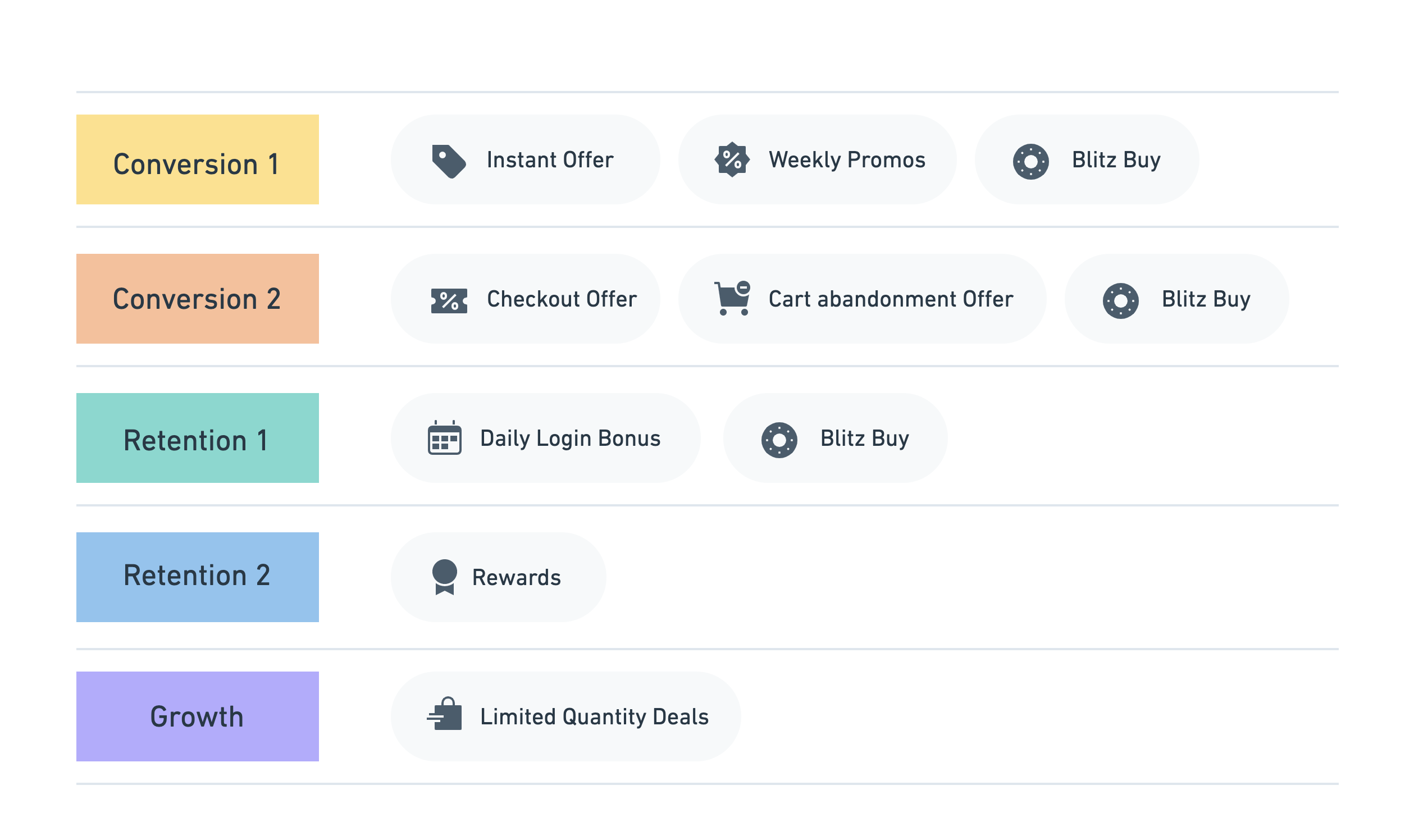Viewport: 1414px width, 840px height.
Task: Open the Daily Login Bonus text
Action: coord(570,438)
